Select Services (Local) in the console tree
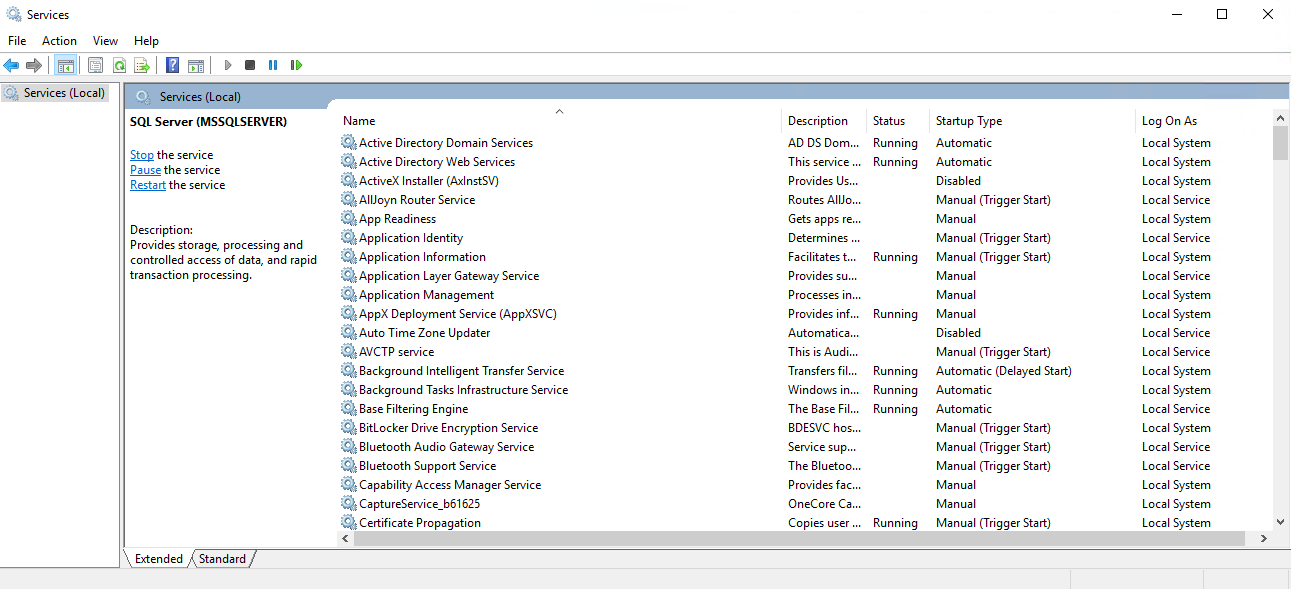This screenshot has height=589, width=1291. pyautogui.click(x=64, y=93)
